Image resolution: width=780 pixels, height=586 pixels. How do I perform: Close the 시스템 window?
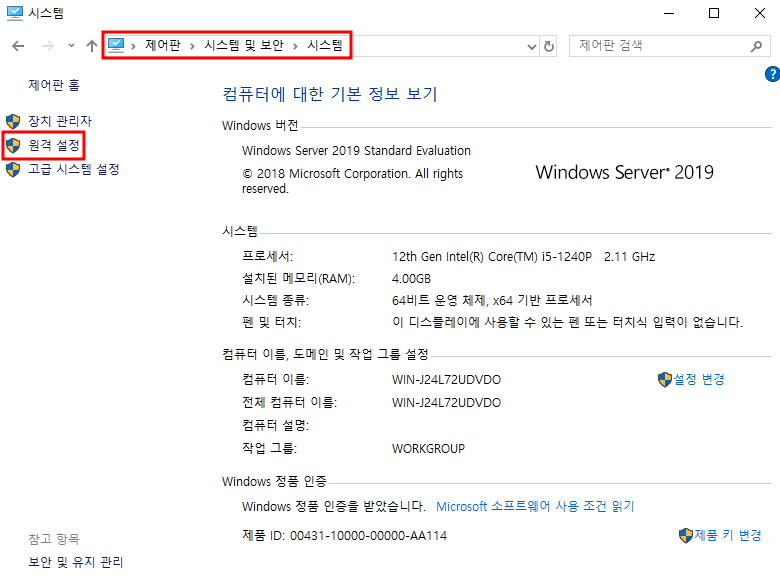click(x=760, y=13)
